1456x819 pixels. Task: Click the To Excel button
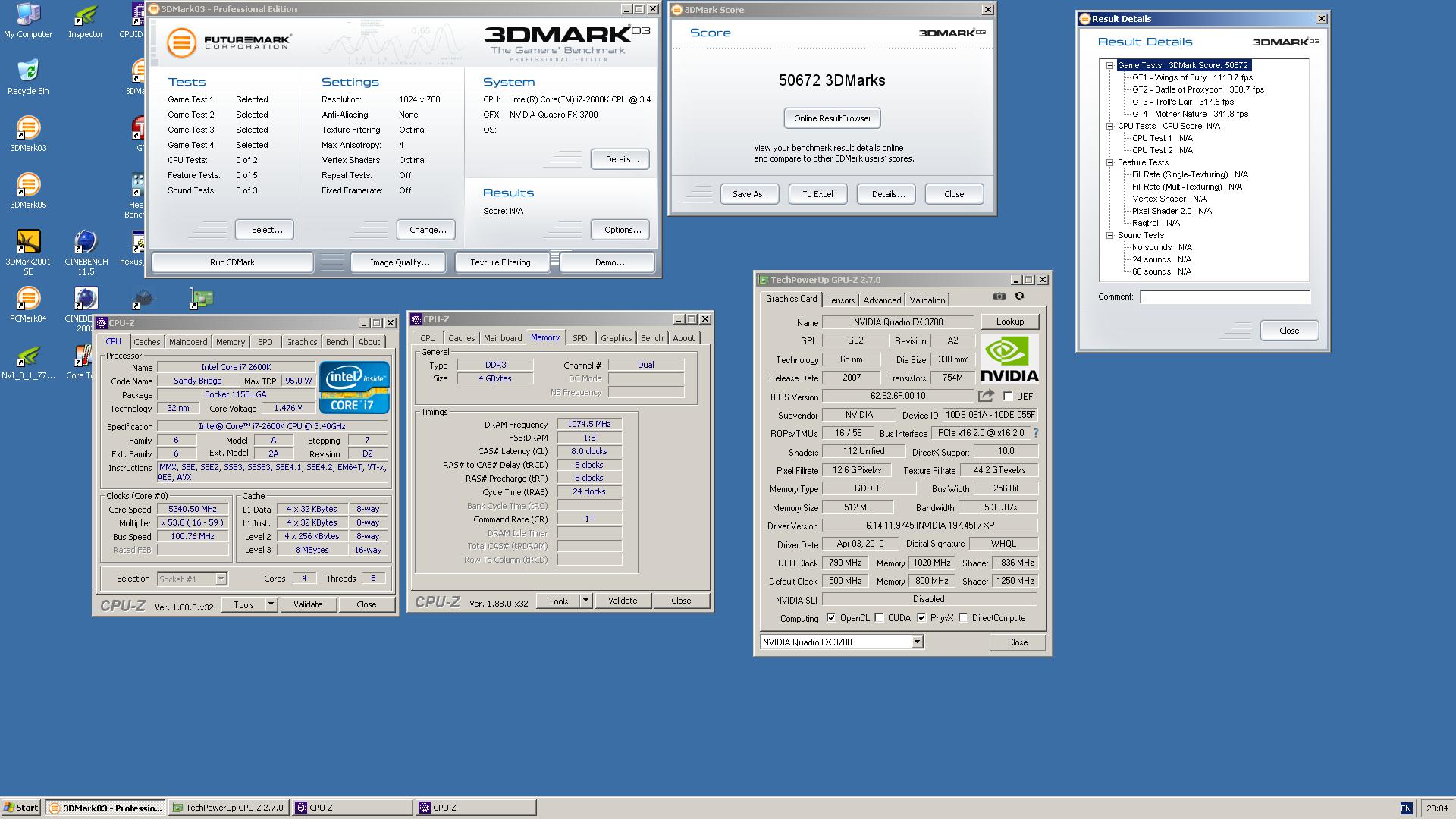coord(817,194)
